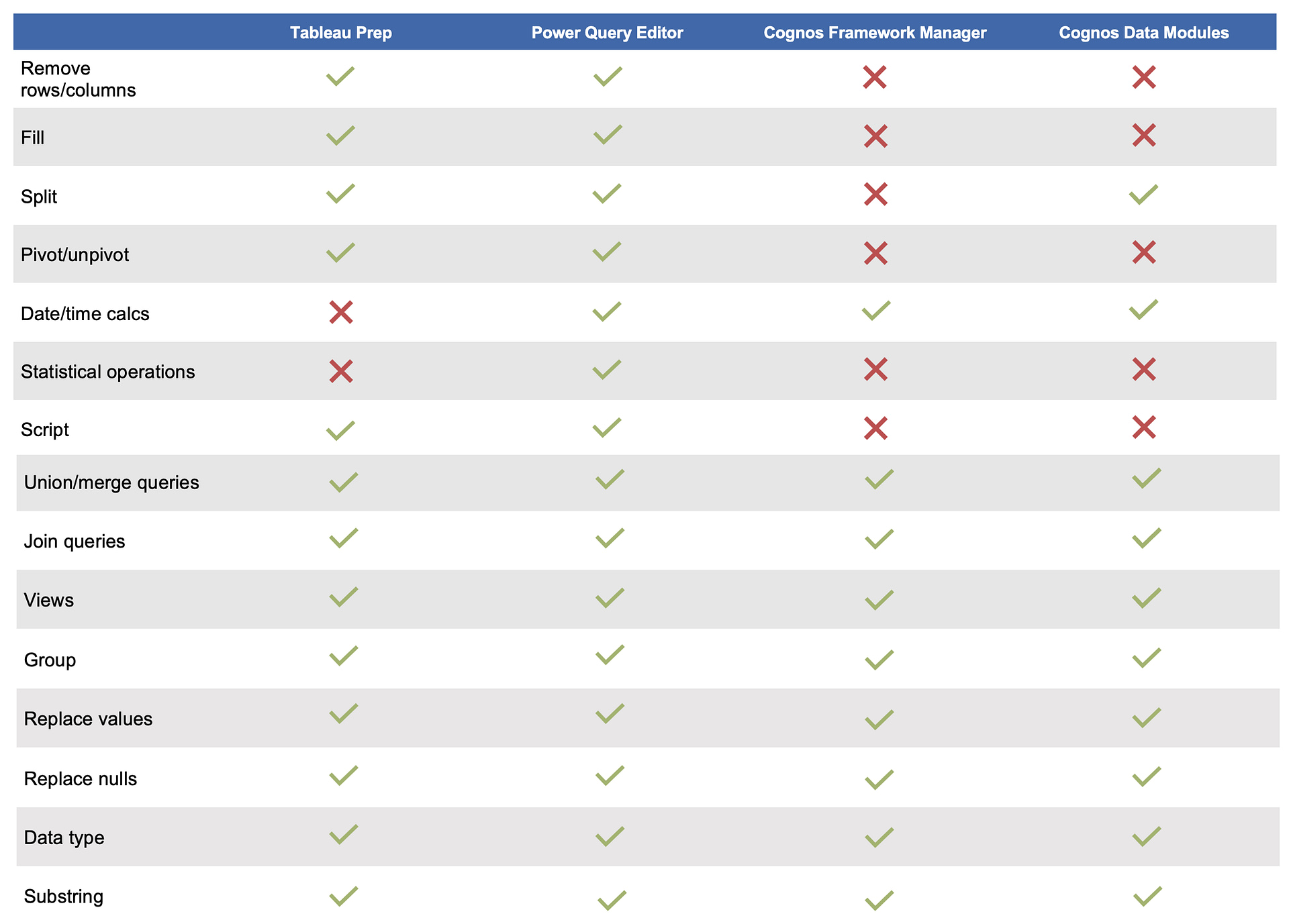
Task: Click Cognos Framework Manager checkmark for Date/time calcs
Action: point(876,311)
